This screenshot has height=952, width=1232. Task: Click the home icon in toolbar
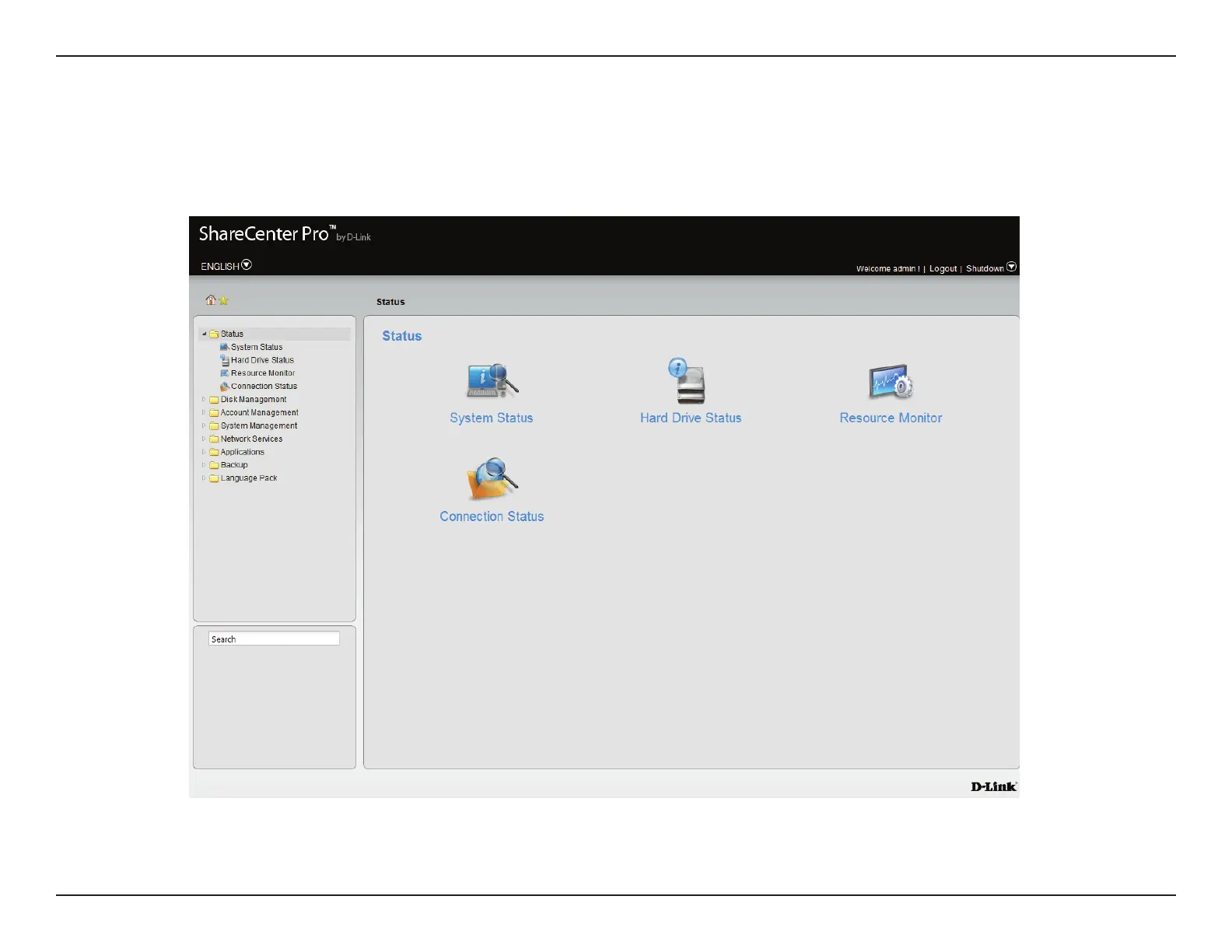click(x=211, y=300)
